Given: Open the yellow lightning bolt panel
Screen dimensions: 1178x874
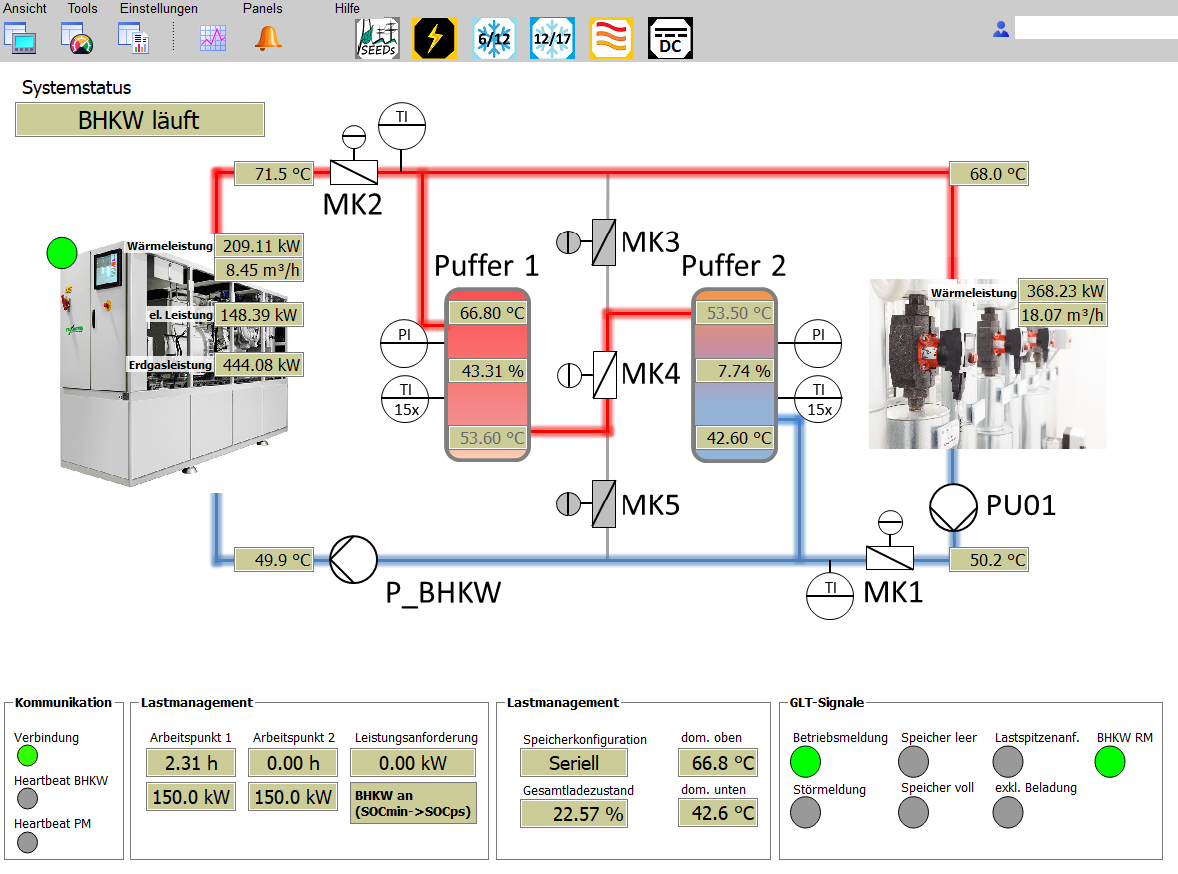Looking at the screenshot, I should [434, 38].
